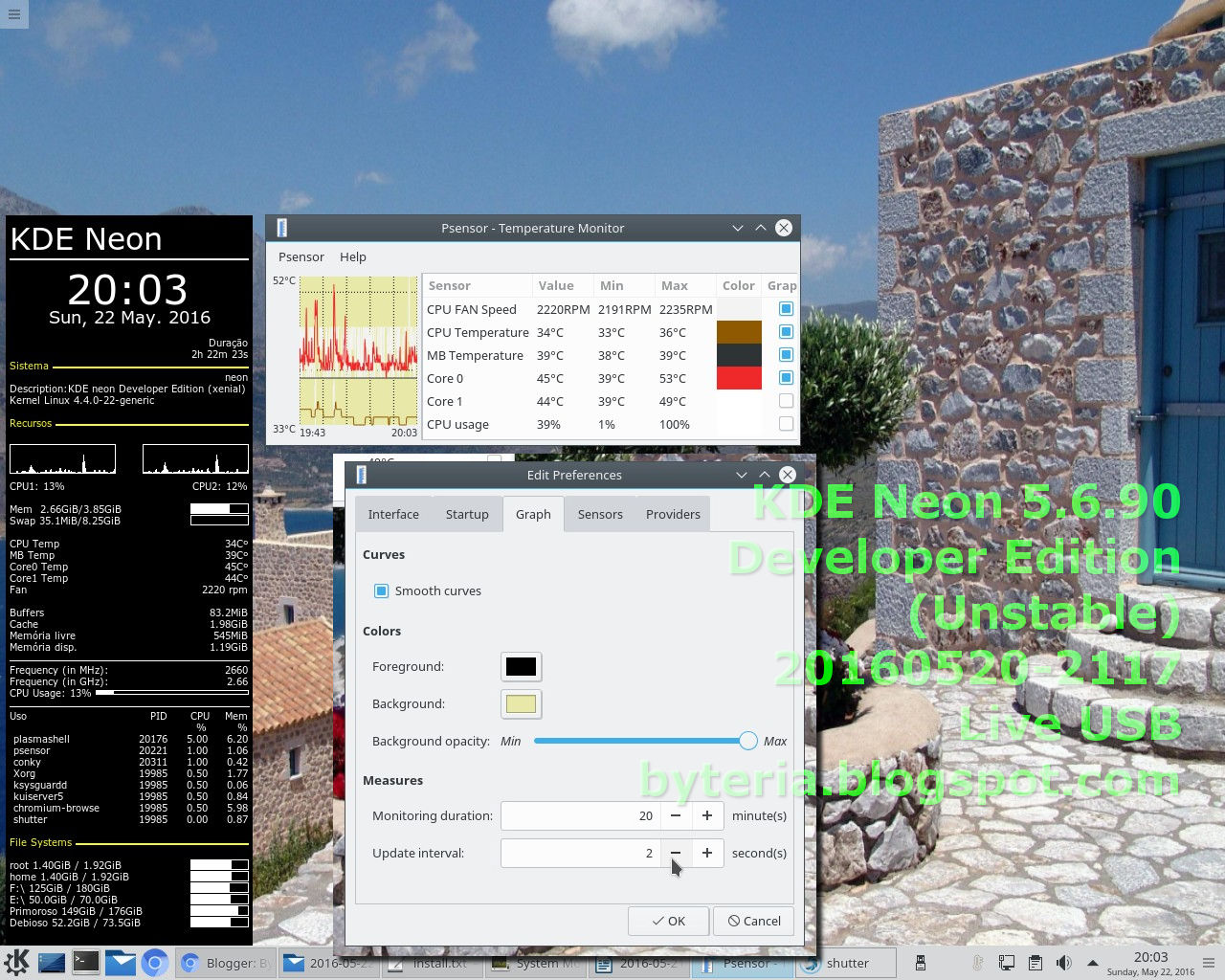Open the KDE application launcher
Viewport: 1225px width, 980px height.
[14, 963]
